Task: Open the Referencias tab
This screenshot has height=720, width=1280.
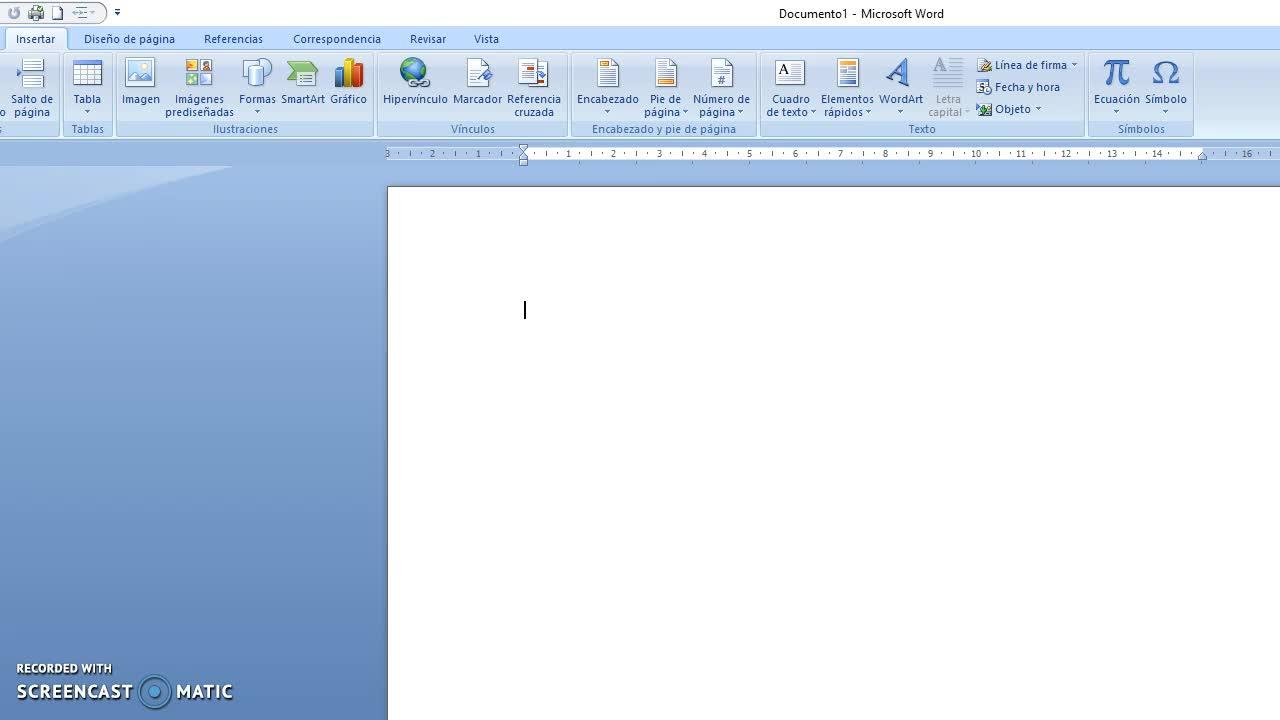Action: click(x=233, y=39)
